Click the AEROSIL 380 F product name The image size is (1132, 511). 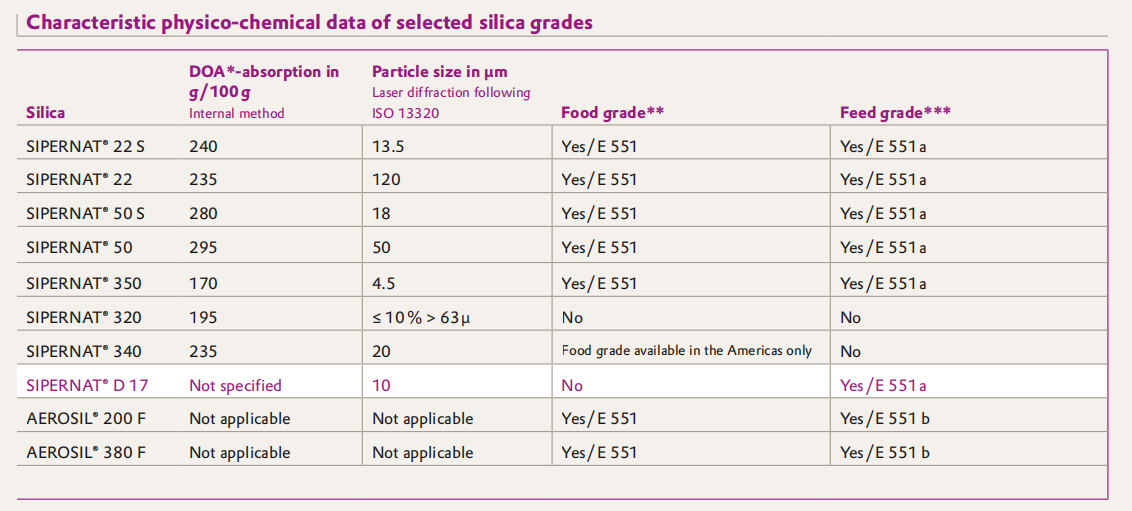click(86, 452)
